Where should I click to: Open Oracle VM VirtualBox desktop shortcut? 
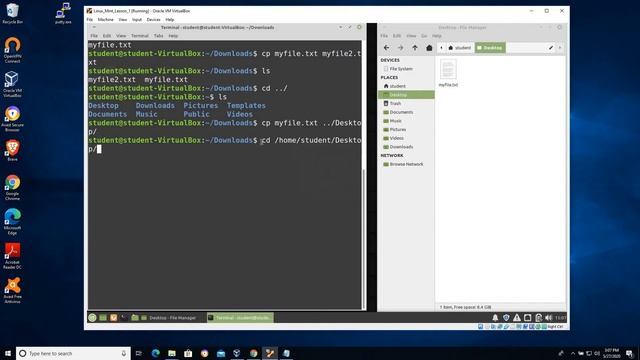click(12, 84)
